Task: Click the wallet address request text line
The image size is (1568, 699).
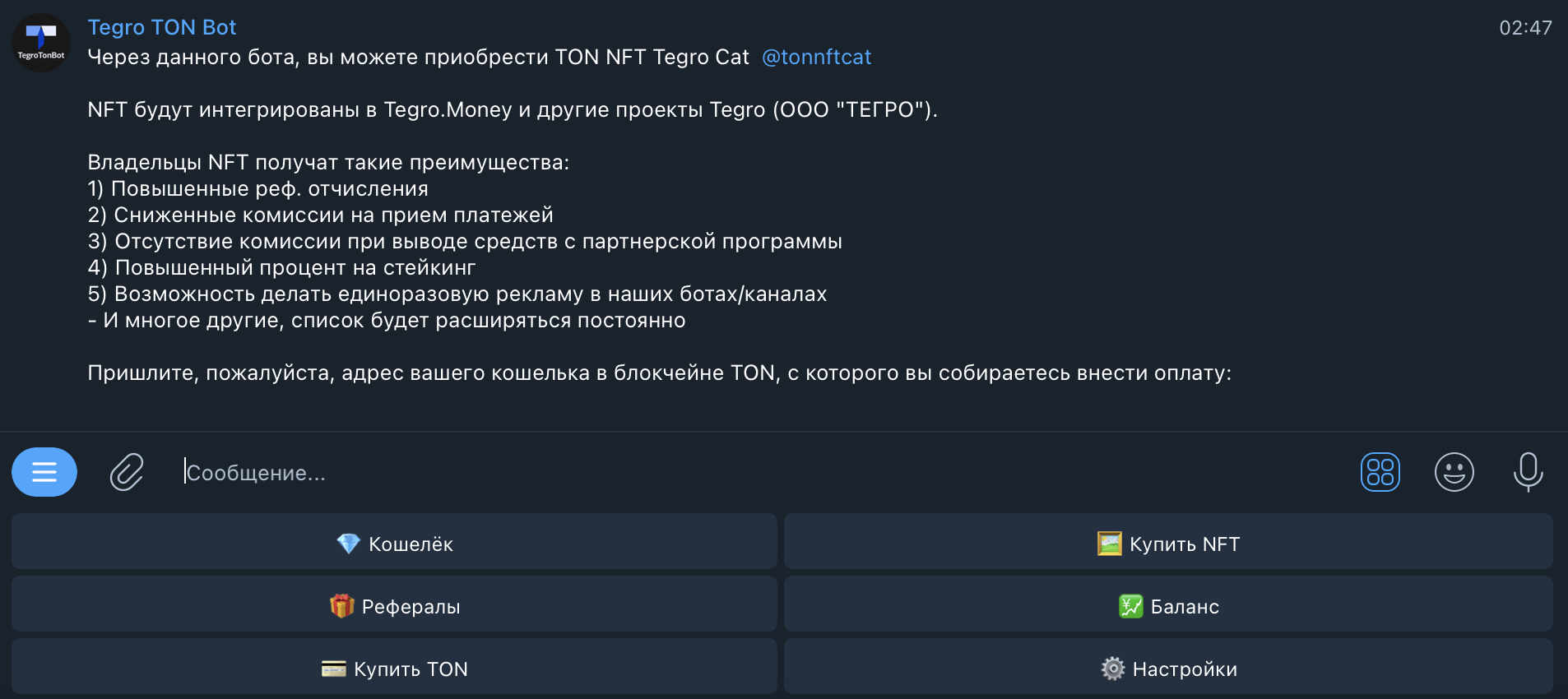Action: point(659,373)
